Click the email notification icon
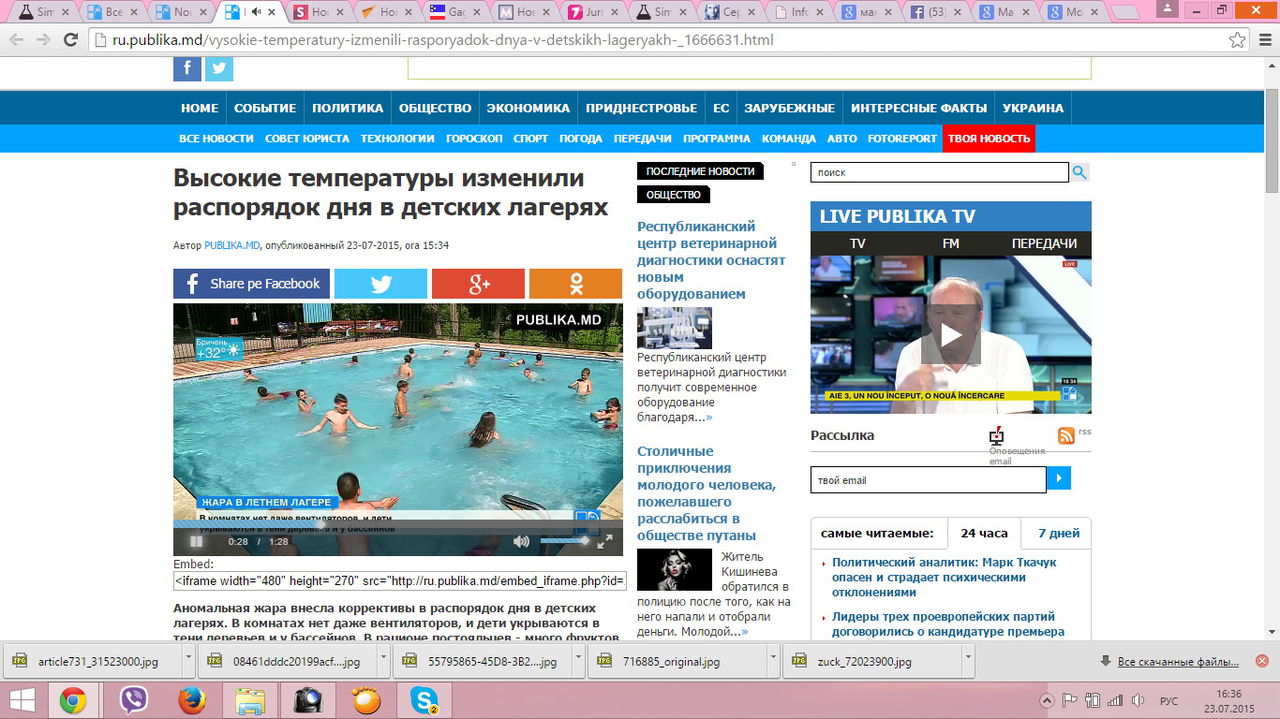 (996, 437)
